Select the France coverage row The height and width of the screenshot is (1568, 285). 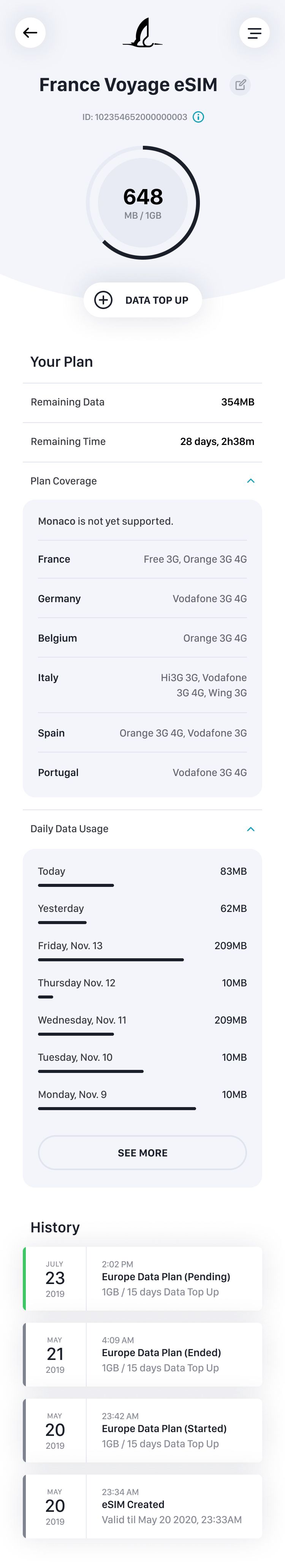(x=142, y=559)
